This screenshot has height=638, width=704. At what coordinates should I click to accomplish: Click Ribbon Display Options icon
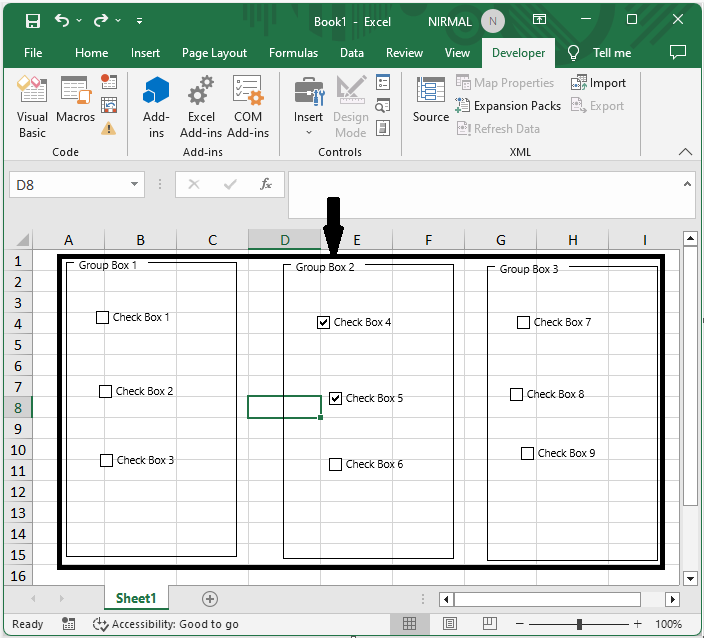(x=539, y=19)
